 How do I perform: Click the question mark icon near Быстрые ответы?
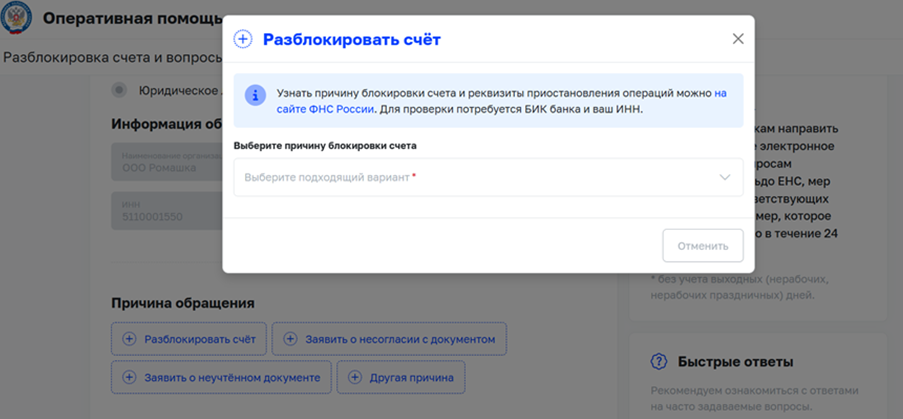tap(659, 362)
